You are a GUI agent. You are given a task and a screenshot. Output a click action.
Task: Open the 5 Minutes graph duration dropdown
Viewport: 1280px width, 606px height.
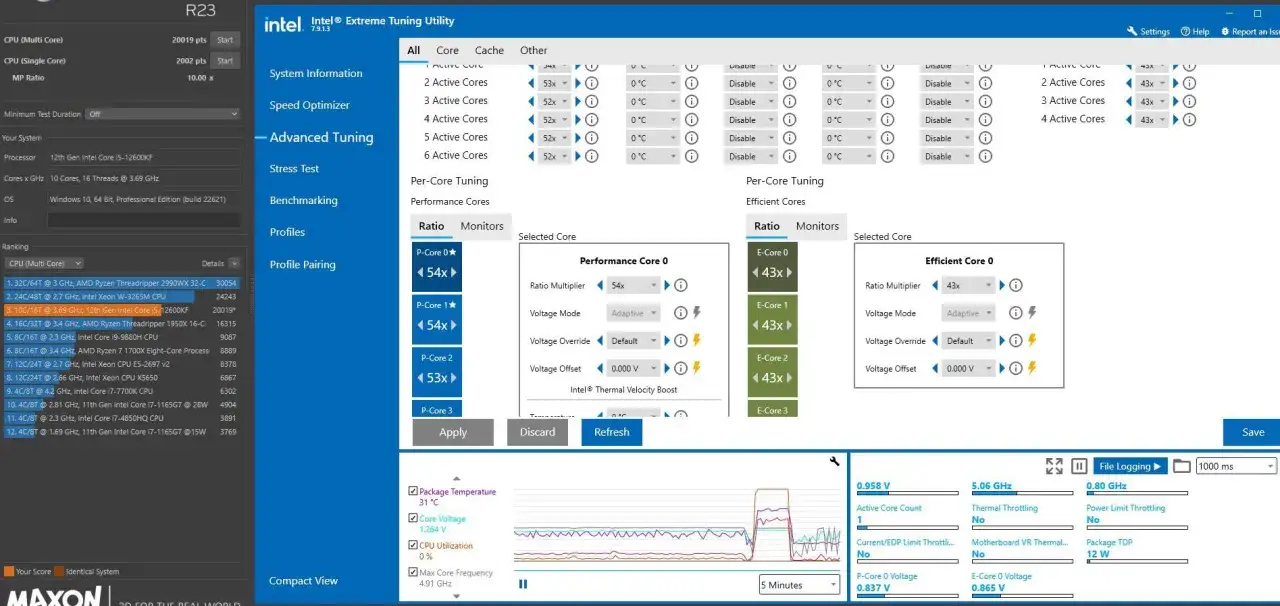tap(799, 585)
